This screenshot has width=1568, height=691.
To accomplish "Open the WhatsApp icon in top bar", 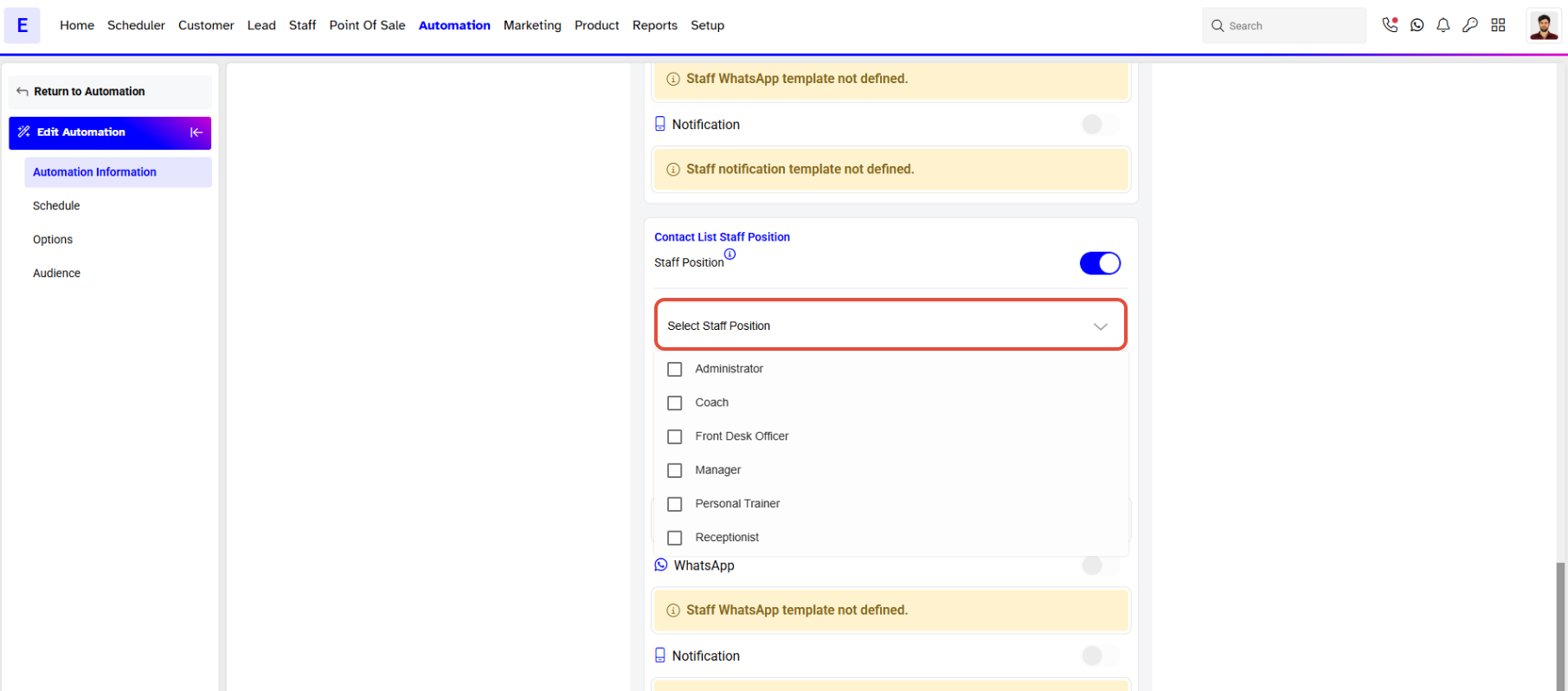I will click(x=1417, y=25).
